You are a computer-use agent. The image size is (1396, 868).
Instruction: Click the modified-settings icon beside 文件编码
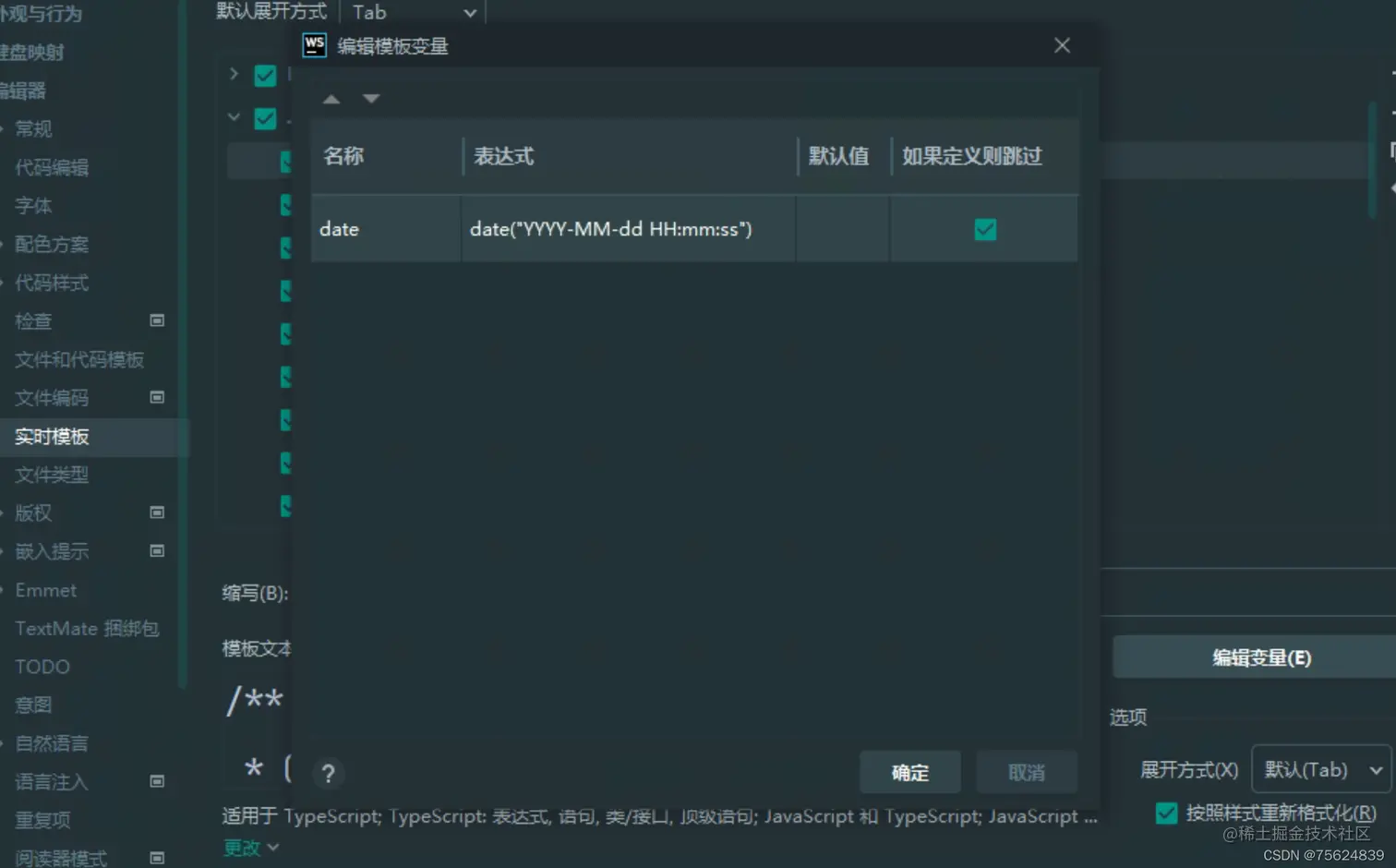(x=157, y=397)
